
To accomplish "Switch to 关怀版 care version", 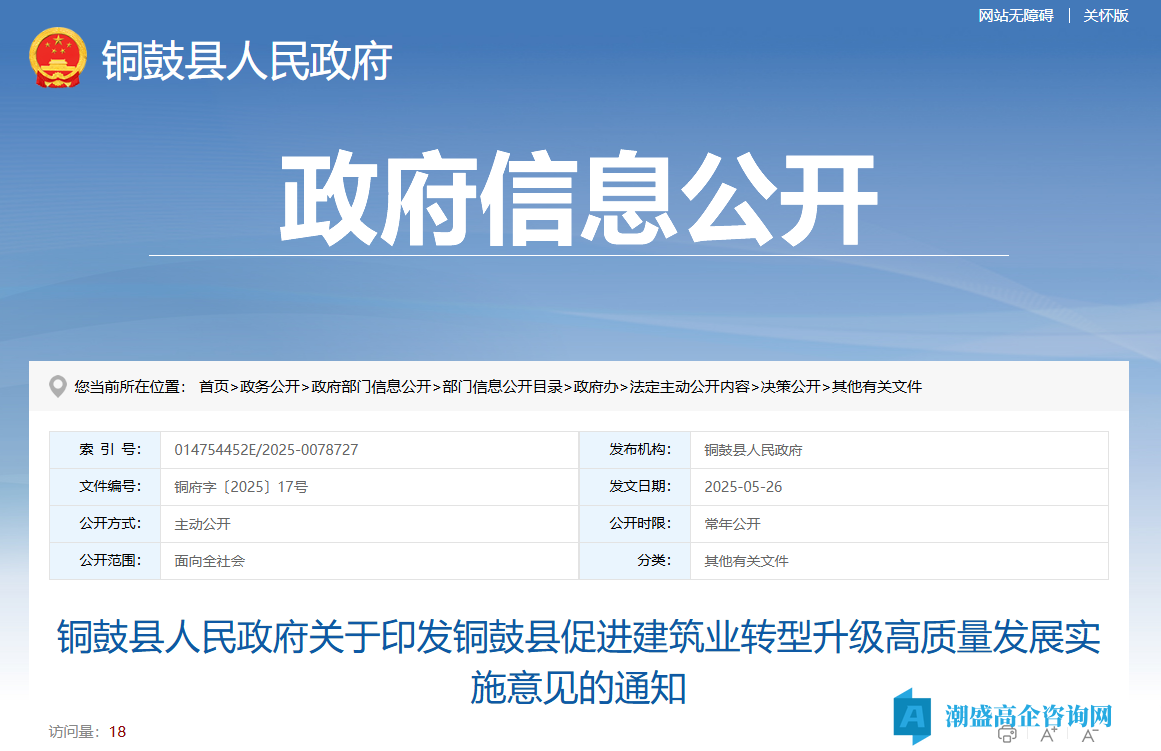I will [x=1106, y=16].
